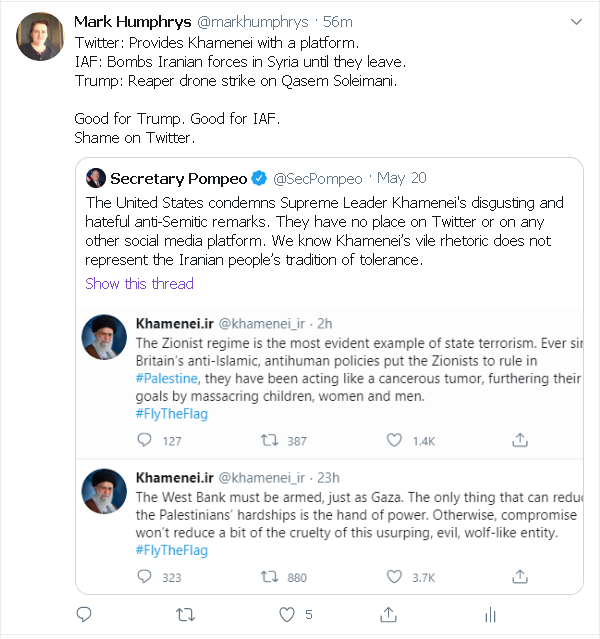Click Mark Humphrys profile avatar
This screenshot has width=600, height=639.
coord(39,38)
